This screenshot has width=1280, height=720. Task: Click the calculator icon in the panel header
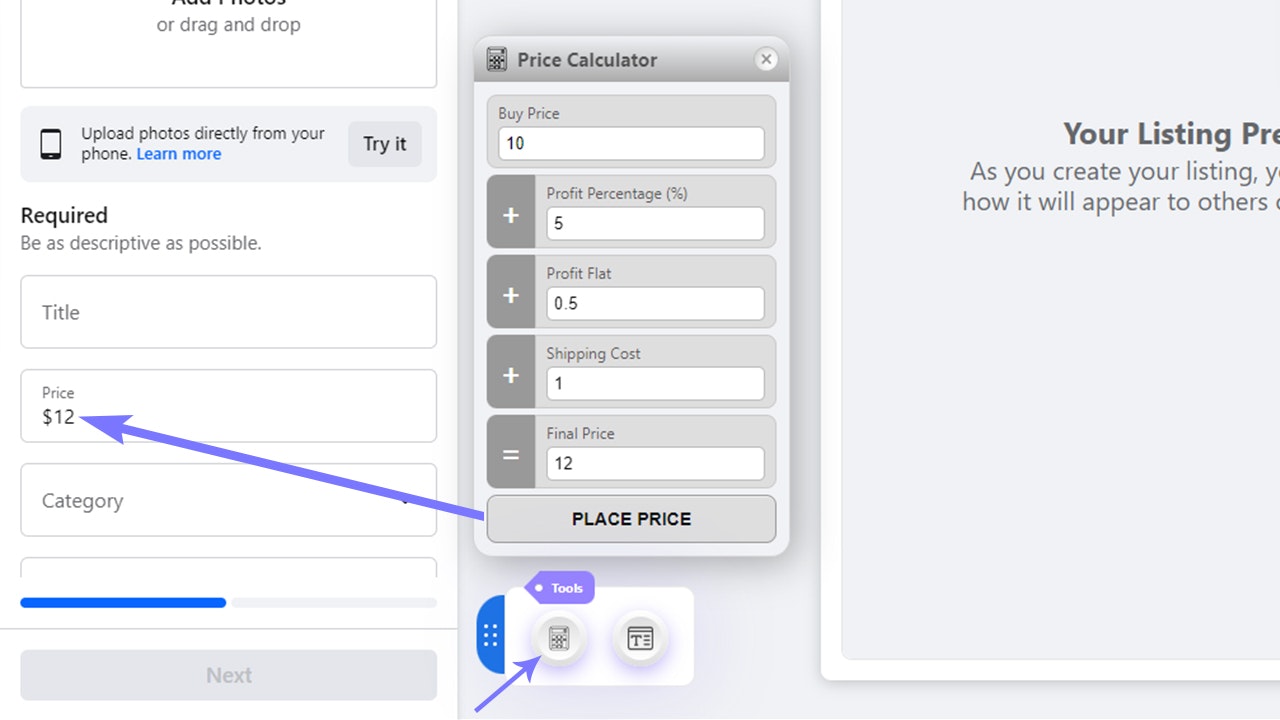tap(497, 60)
